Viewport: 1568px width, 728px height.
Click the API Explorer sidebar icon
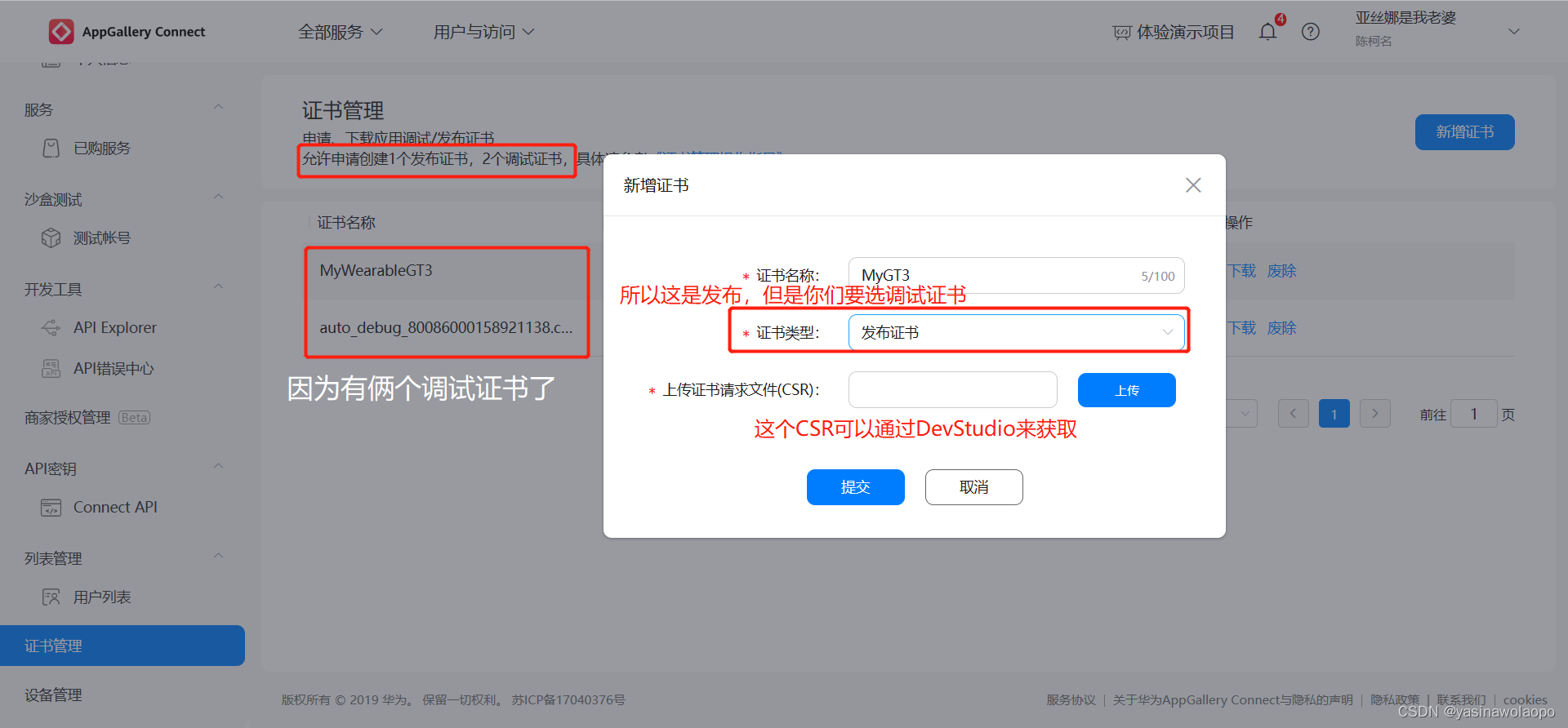pyautogui.click(x=51, y=328)
